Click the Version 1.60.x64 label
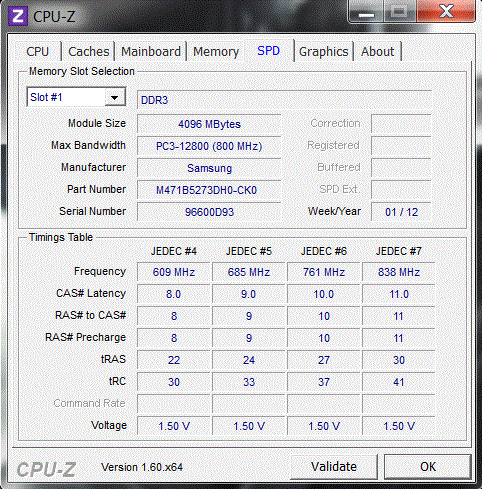482x489 pixels. (142, 467)
